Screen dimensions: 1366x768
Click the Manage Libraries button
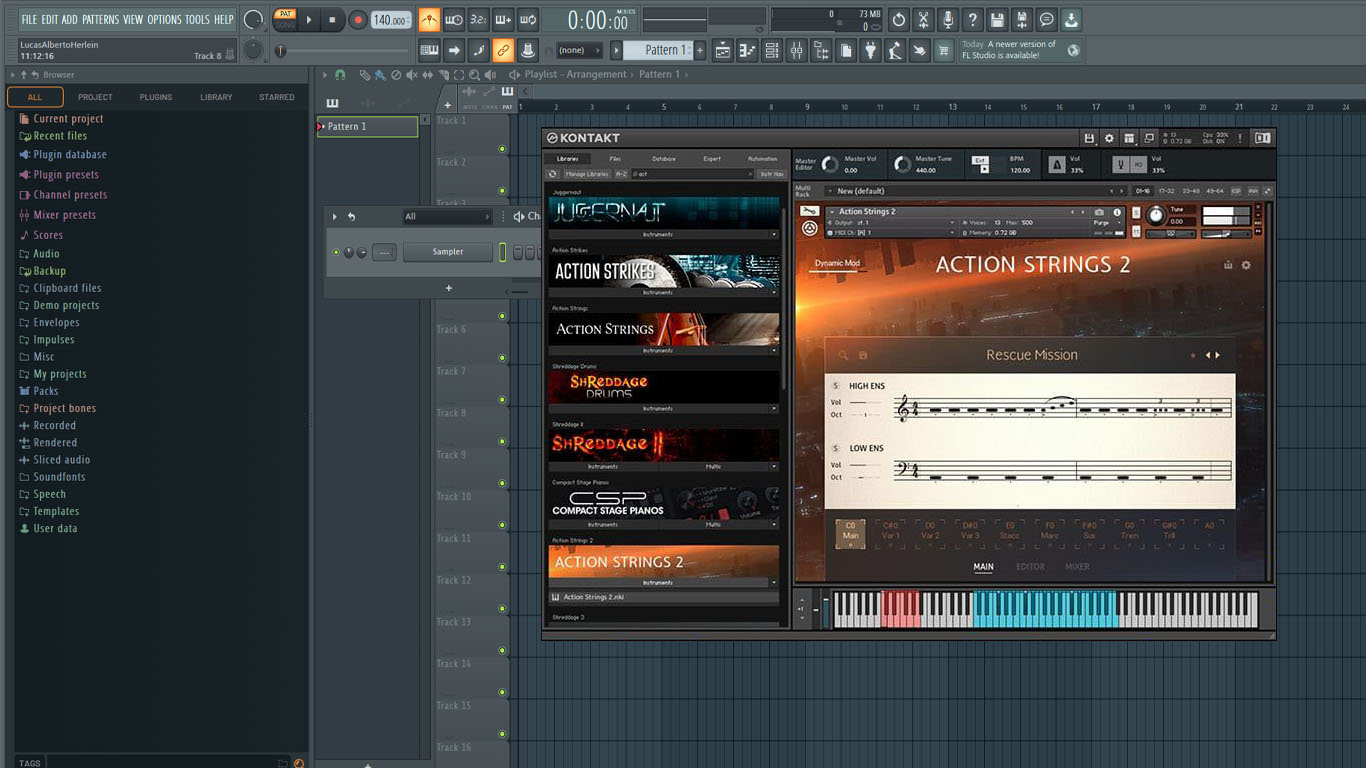point(587,174)
